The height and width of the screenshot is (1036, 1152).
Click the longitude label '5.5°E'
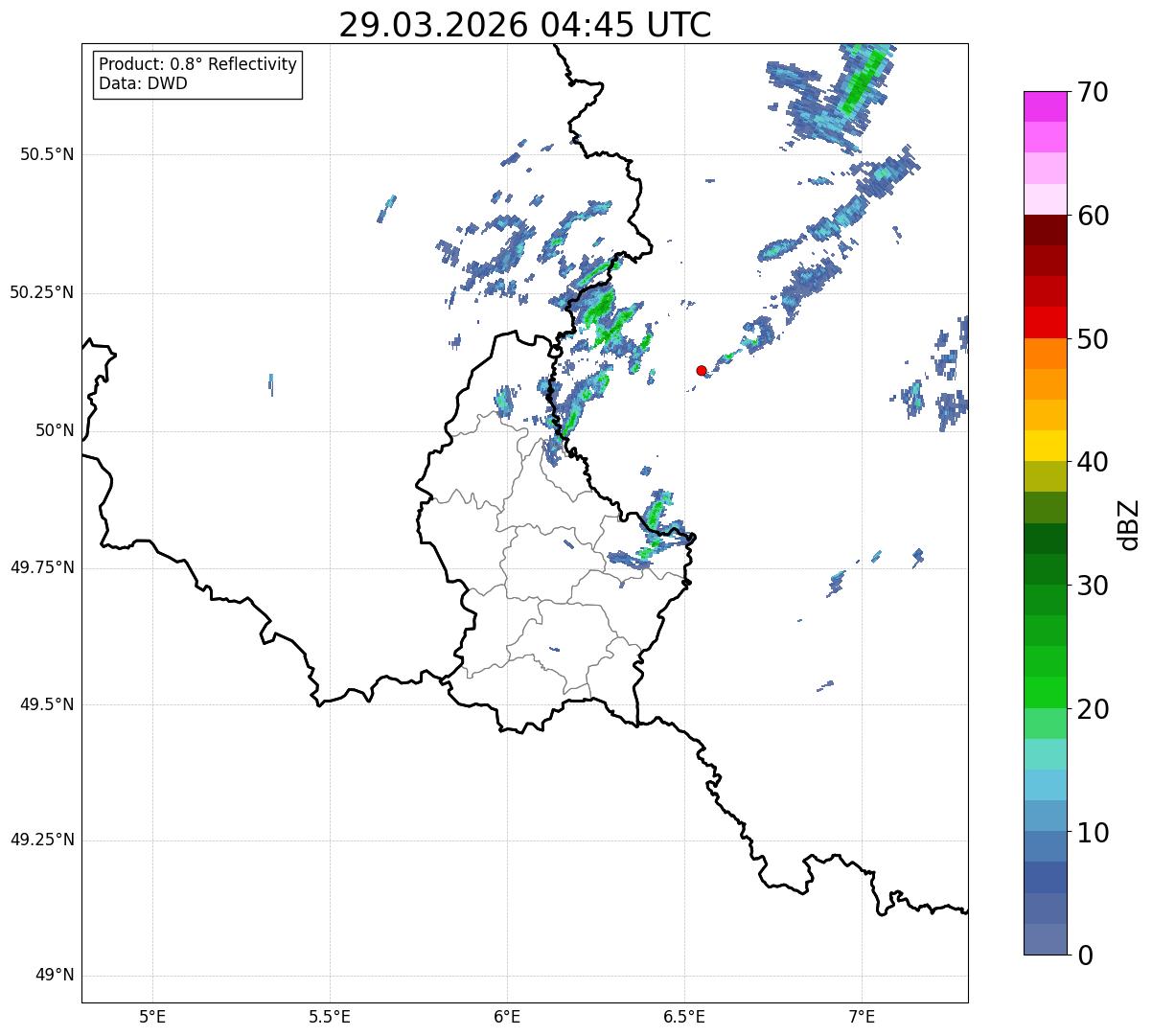pyautogui.click(x=330, y=1017)
